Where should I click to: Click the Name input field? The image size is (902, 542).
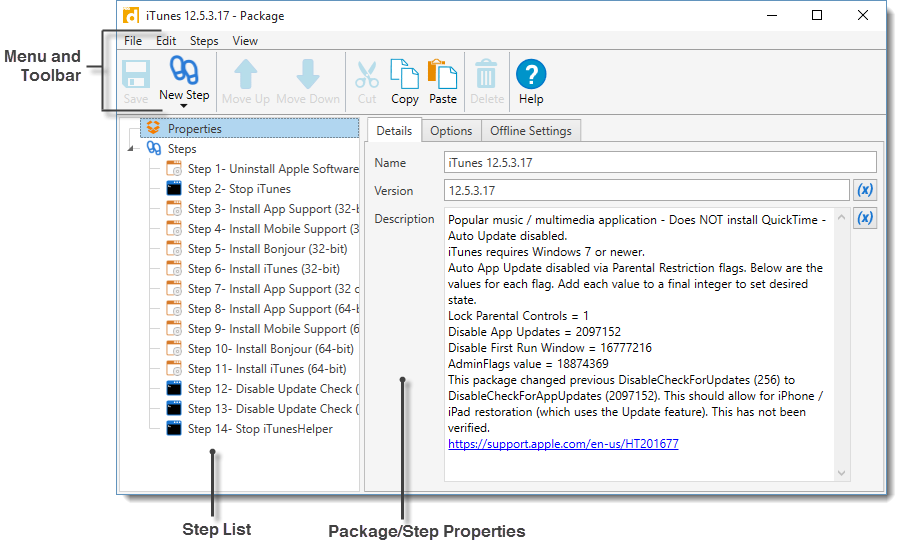pos(660,162)
